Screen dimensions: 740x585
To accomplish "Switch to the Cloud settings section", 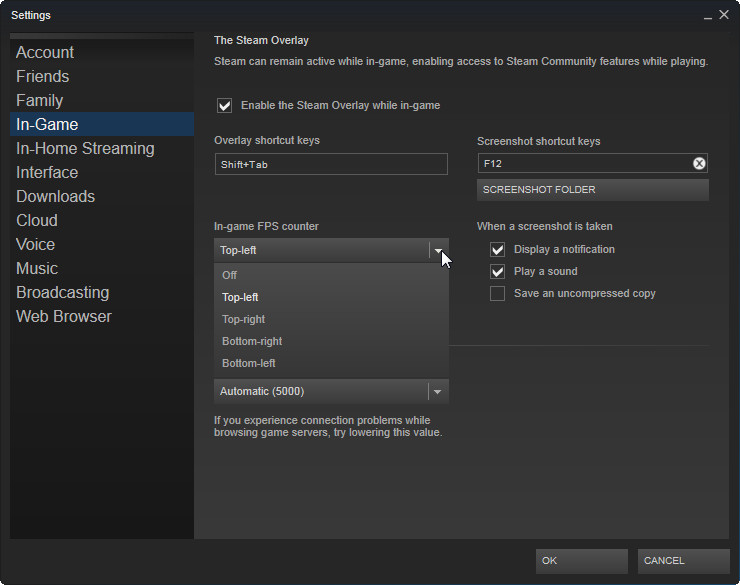I will point(102,220).
